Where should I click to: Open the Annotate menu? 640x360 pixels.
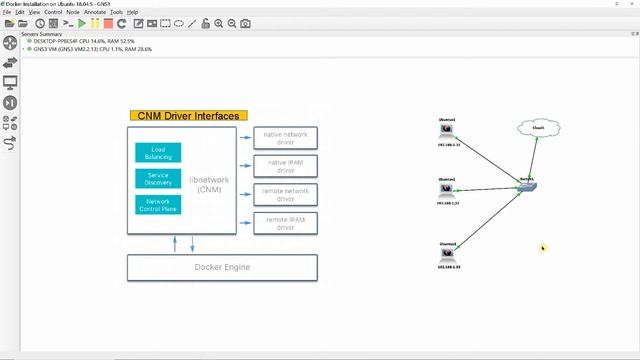95,12
